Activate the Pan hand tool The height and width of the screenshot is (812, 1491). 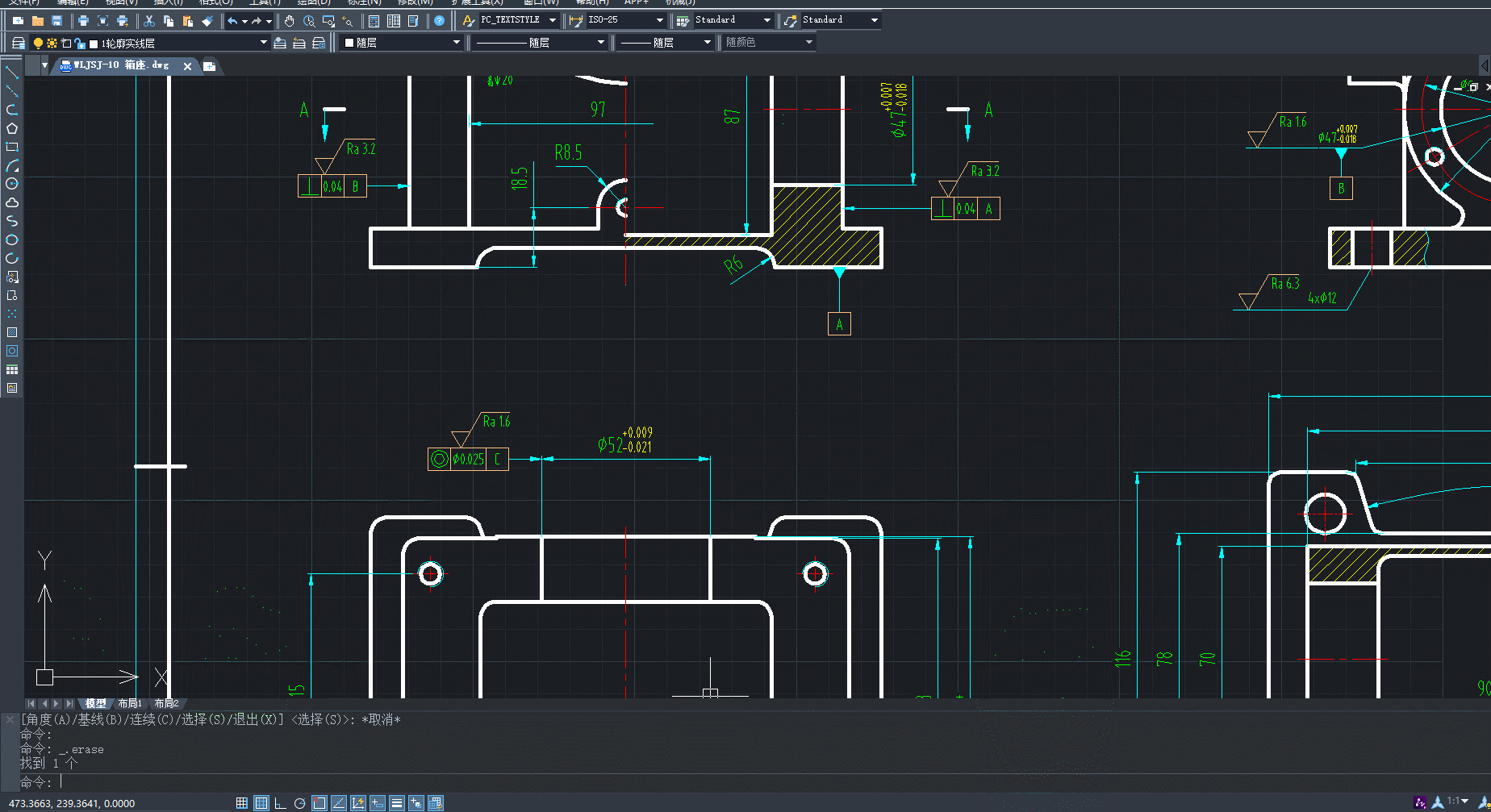[289, 20]
